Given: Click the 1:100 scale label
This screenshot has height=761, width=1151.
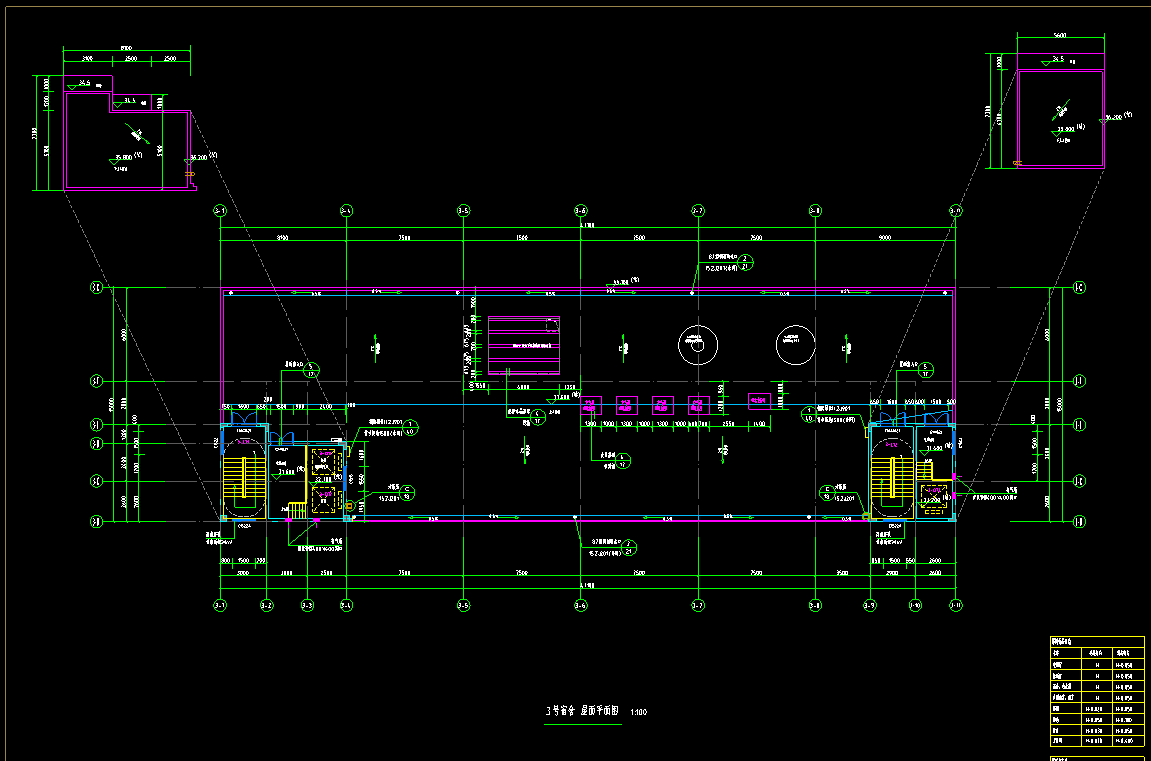Looking at the screenshot, I should pos(639,712).
